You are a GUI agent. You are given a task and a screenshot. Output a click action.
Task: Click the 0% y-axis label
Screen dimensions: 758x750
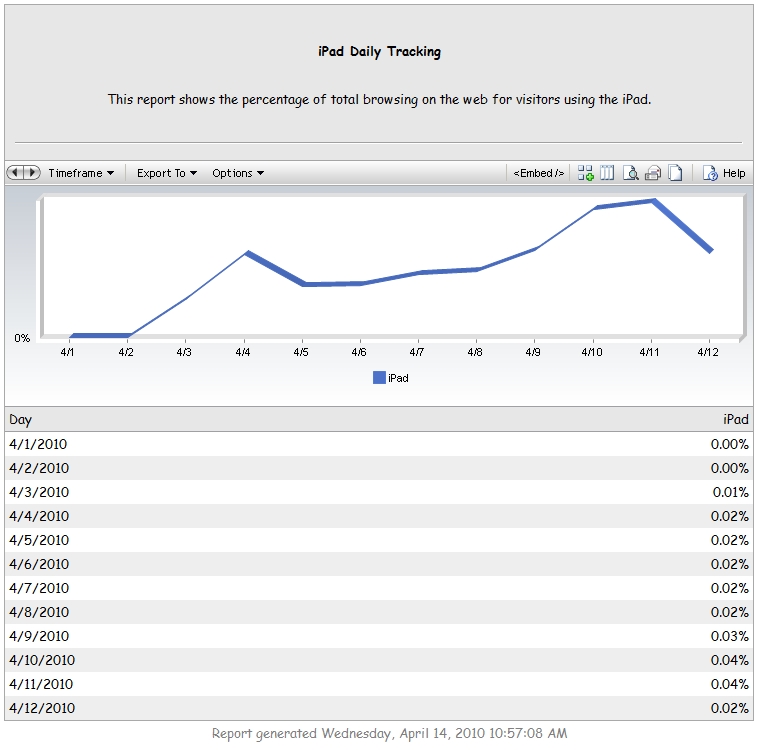[x=22, y=338]
